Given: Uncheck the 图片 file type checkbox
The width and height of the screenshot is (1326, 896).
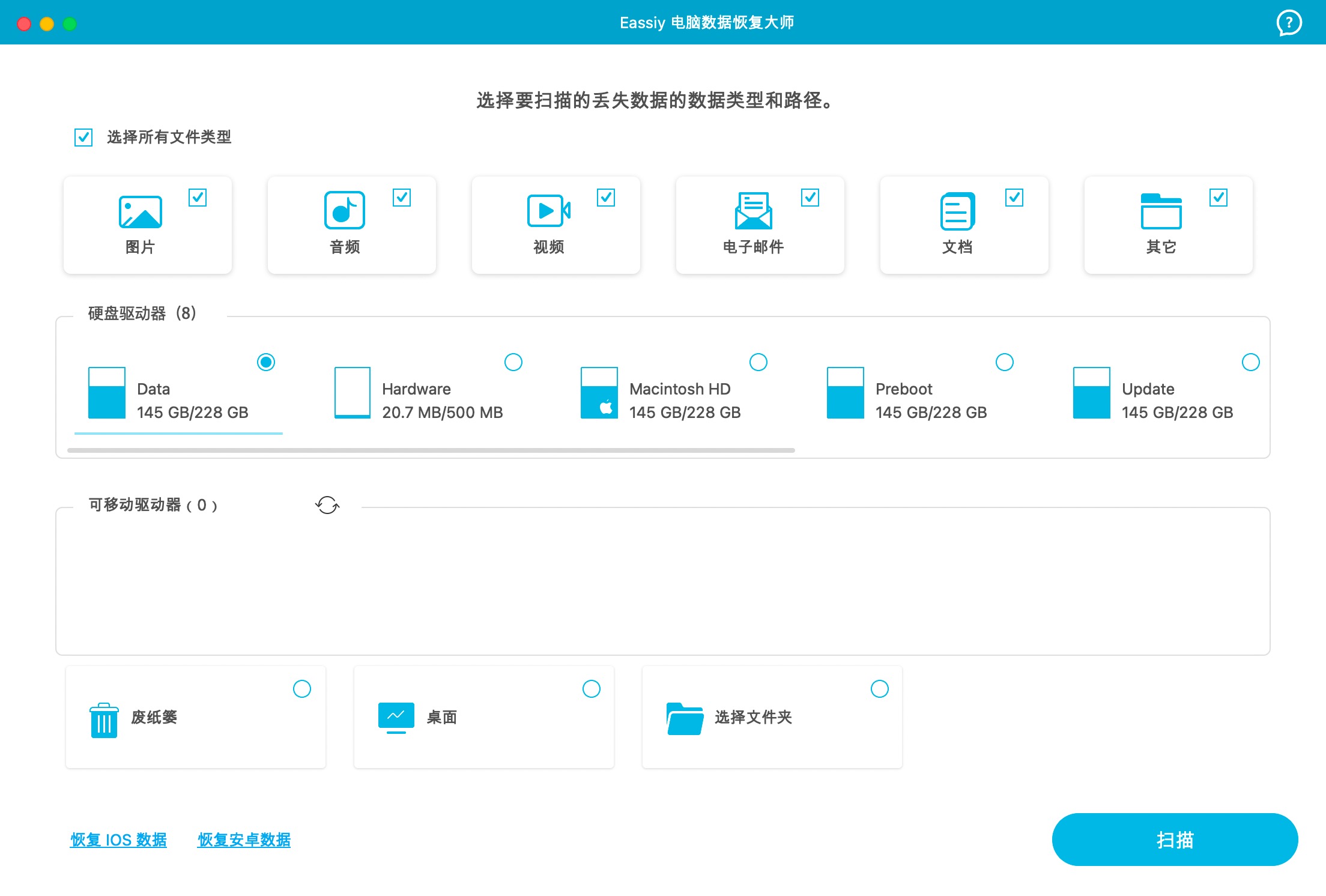Looking at the screenshot, I should click(198, 198).
